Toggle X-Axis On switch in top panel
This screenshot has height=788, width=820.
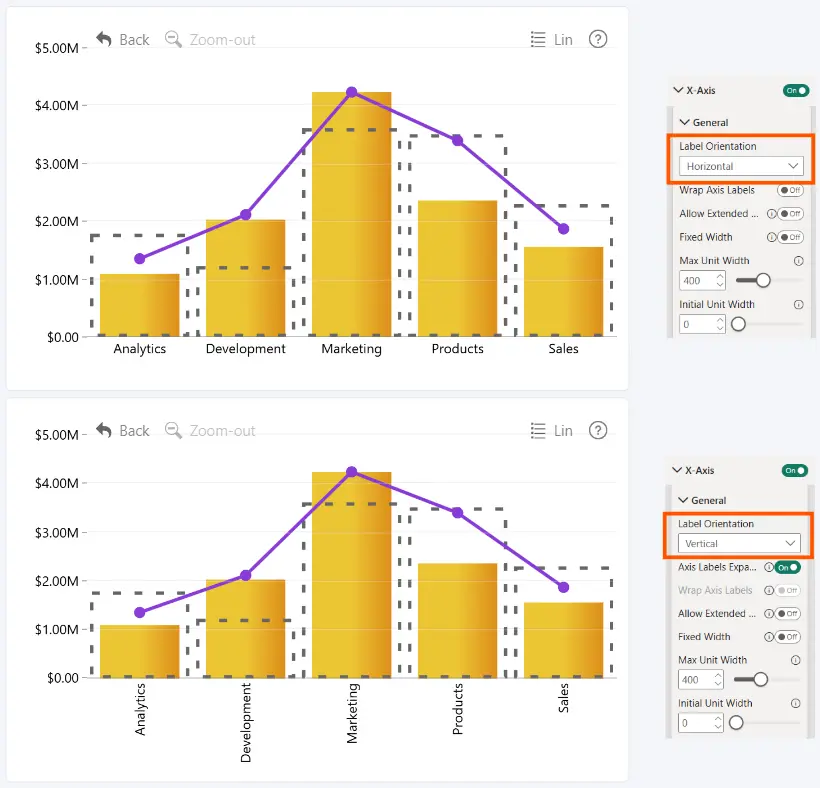(796, 90)
